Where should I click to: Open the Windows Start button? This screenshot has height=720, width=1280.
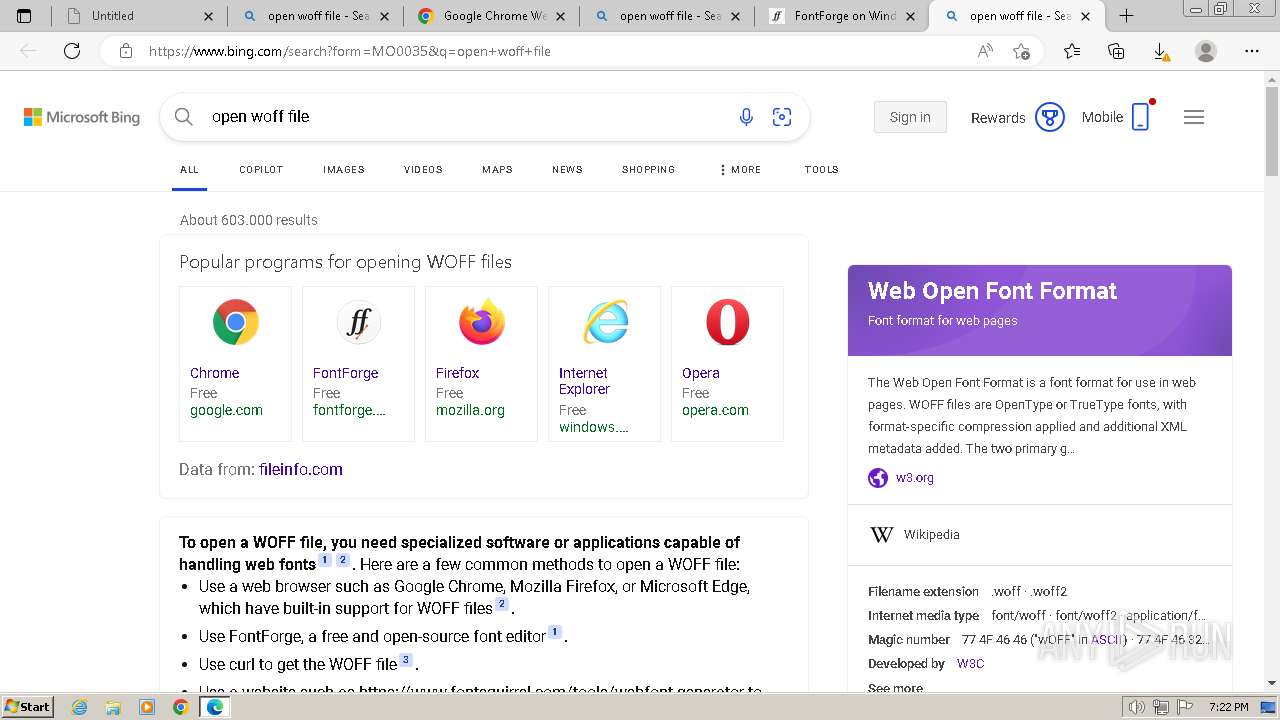click(28, 706)
